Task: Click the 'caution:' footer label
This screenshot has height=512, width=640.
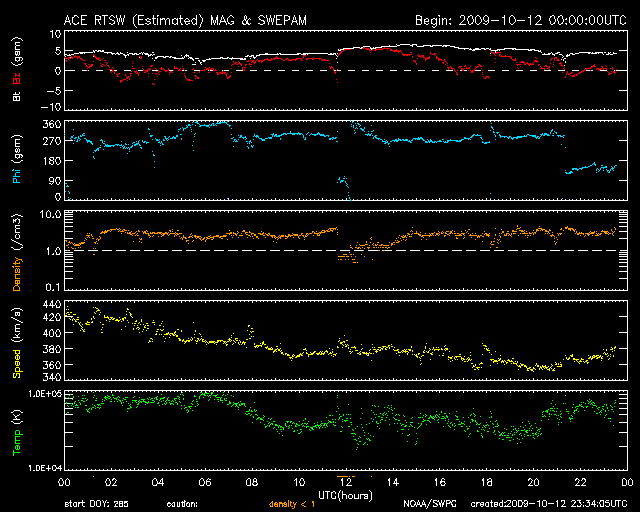Action: [x=182, y=504]
